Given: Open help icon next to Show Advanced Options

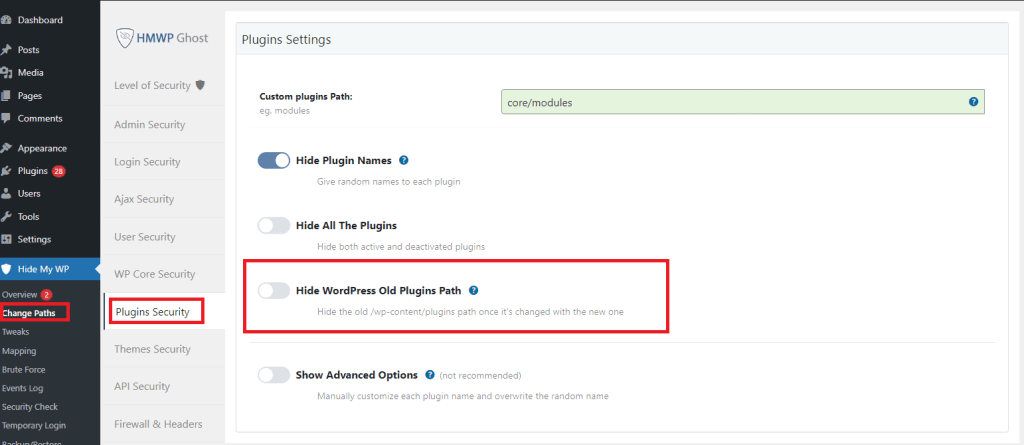Looking at the screenshot, I should [430, 375].
